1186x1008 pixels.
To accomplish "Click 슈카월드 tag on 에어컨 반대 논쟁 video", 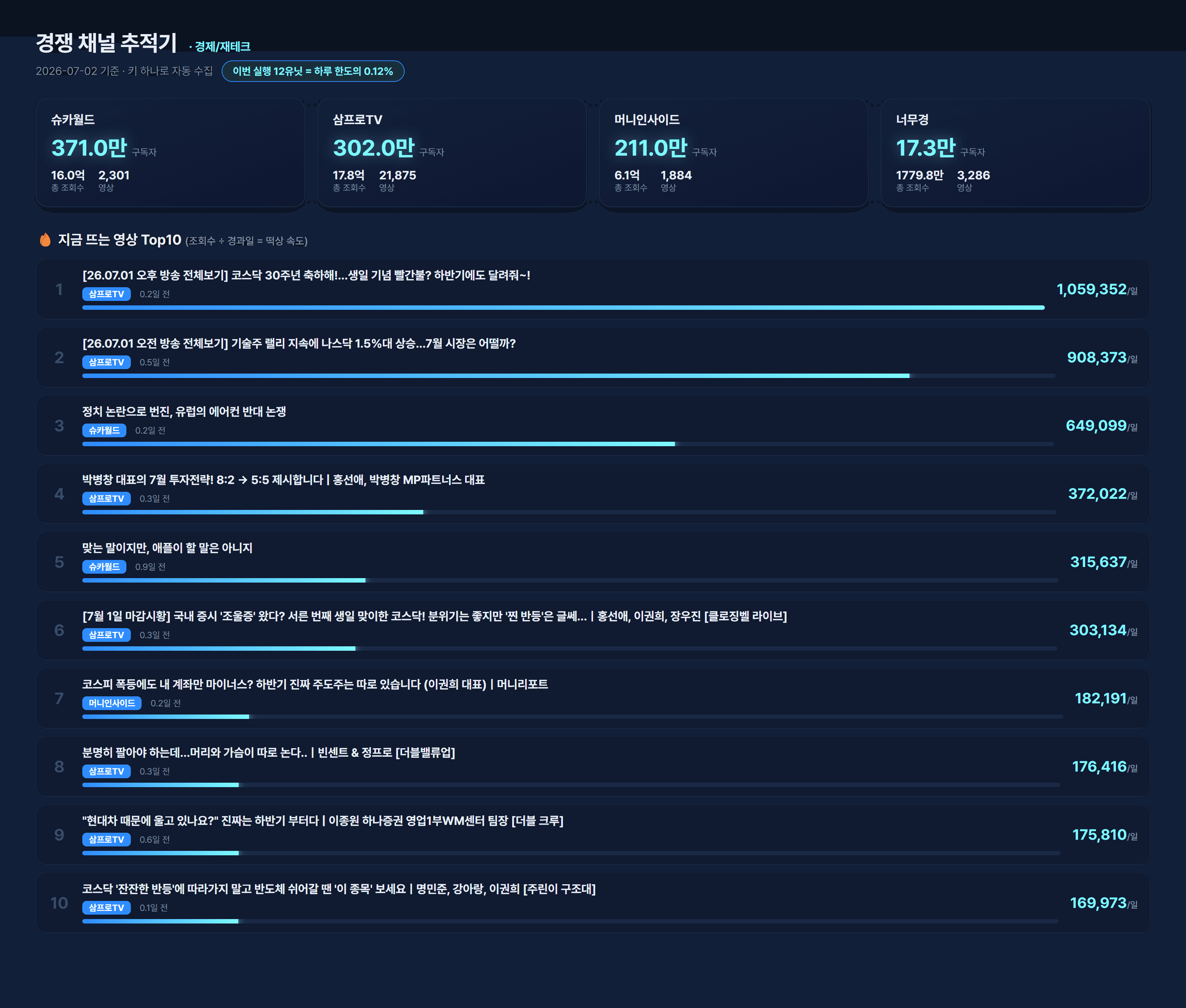I will pyautogui.click(x=104, y=430).
